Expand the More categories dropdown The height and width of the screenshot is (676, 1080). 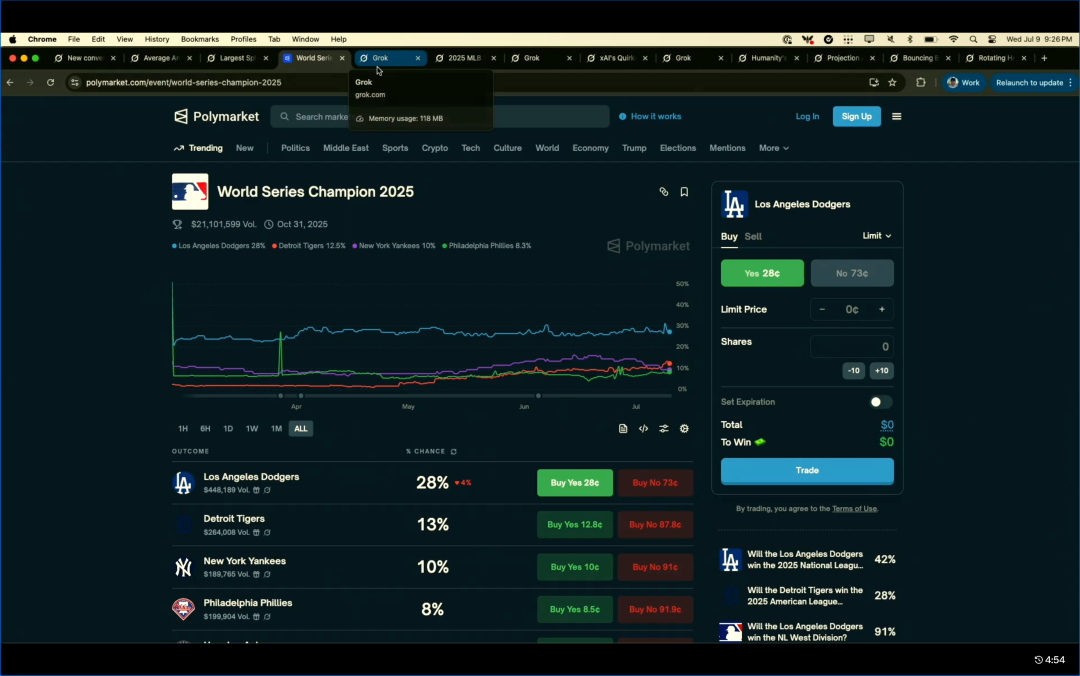pyautogui.click(x=773, y=148)
